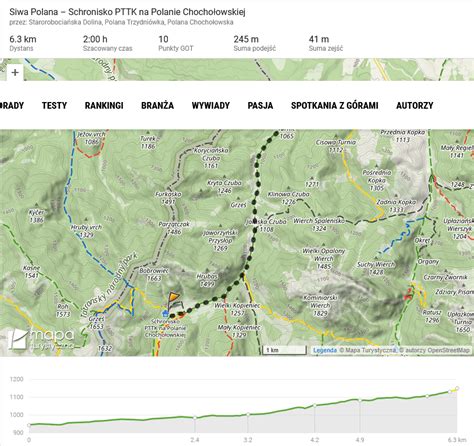Open the Legenda link on map
This screenshot has width=474, height=446.
coord(325,350)
